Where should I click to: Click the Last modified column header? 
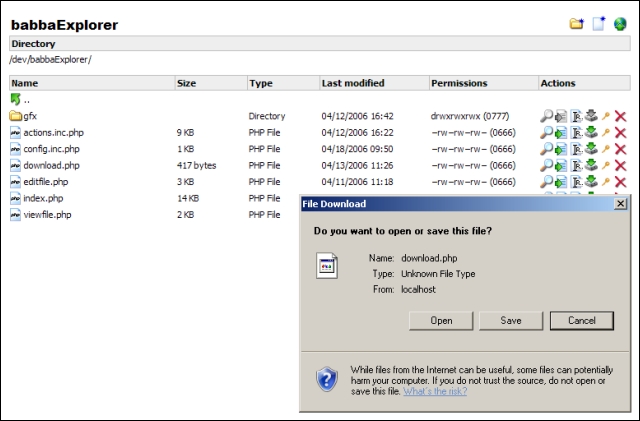tap(352, 83)
